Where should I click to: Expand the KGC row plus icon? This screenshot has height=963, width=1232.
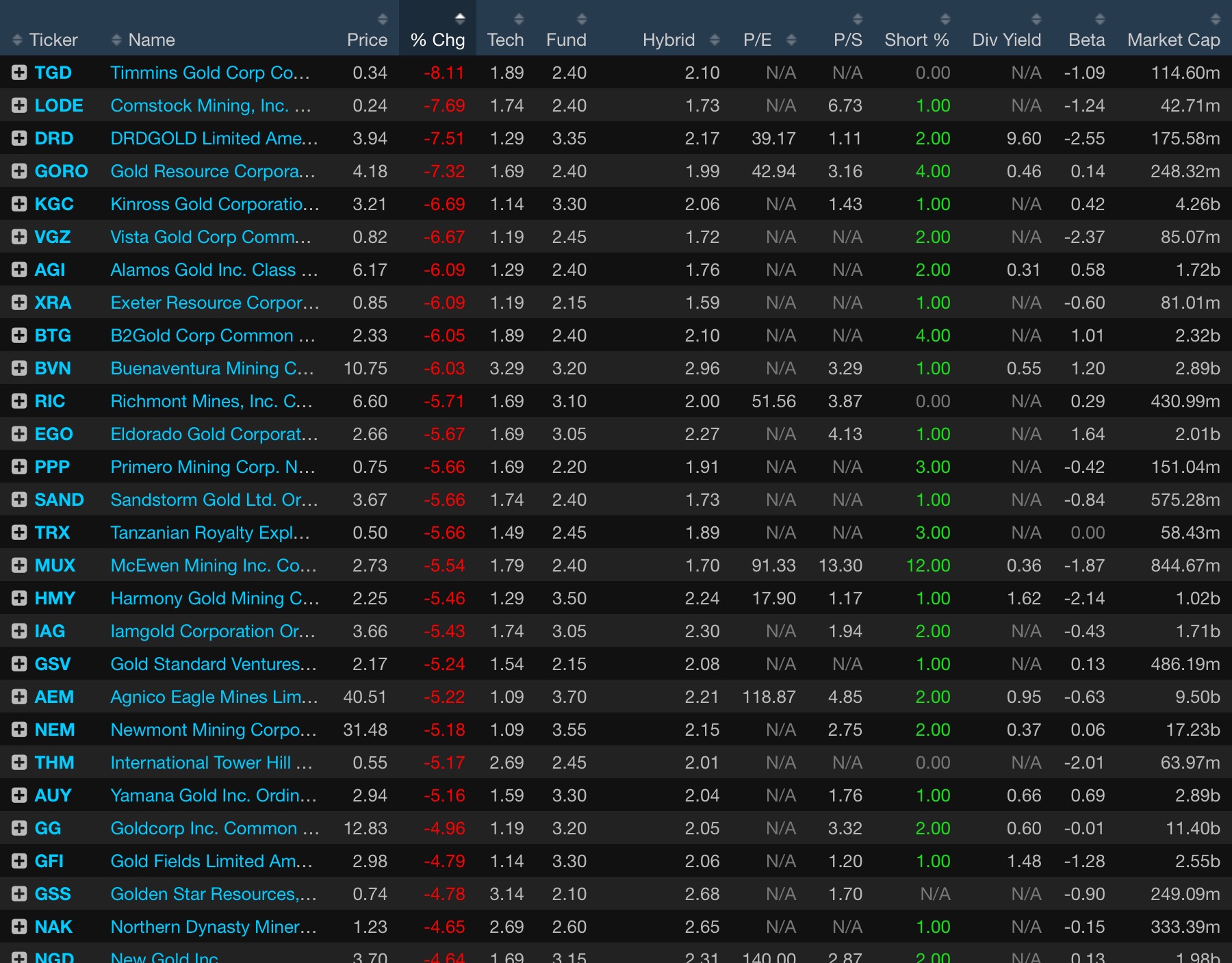tap(19, 204)
